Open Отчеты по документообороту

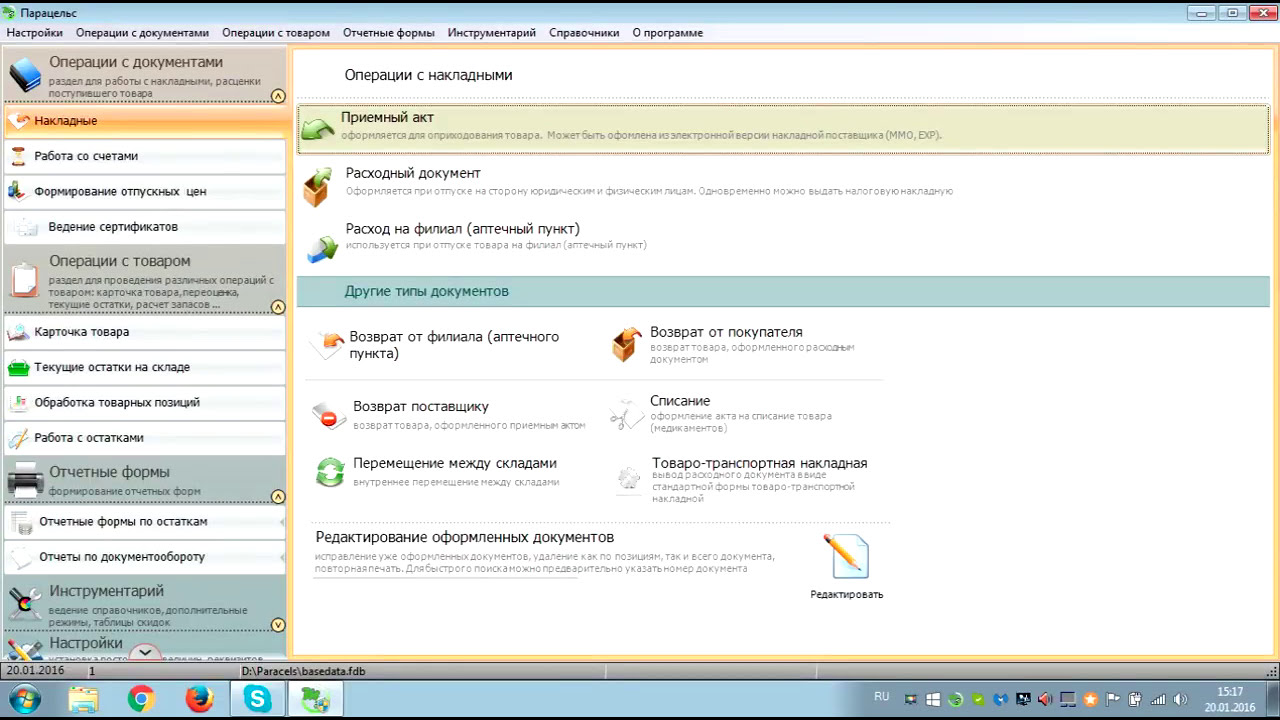145,557
